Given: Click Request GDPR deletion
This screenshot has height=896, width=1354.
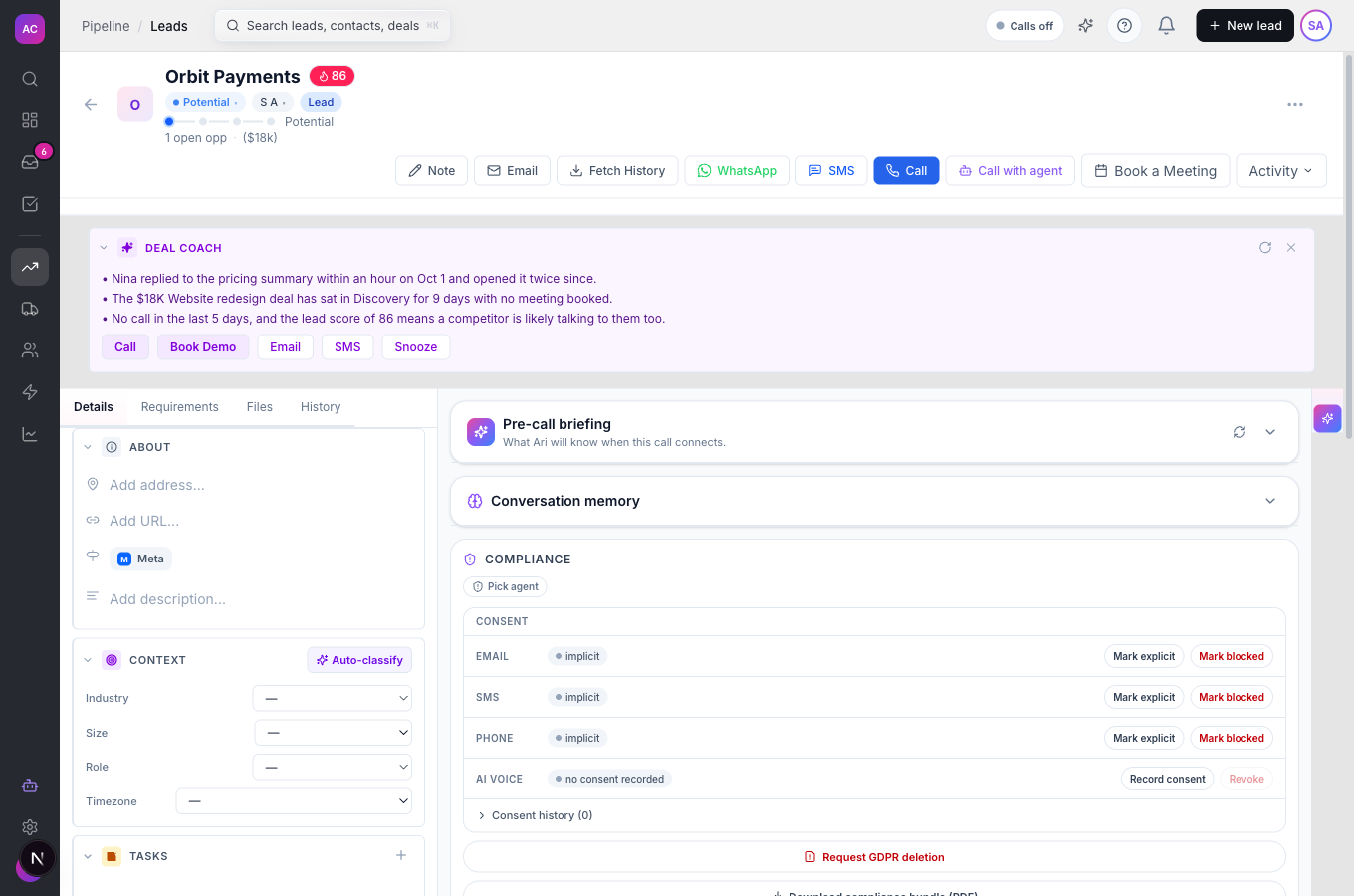Looking at the screenshot, I should [x=874, y=857].
